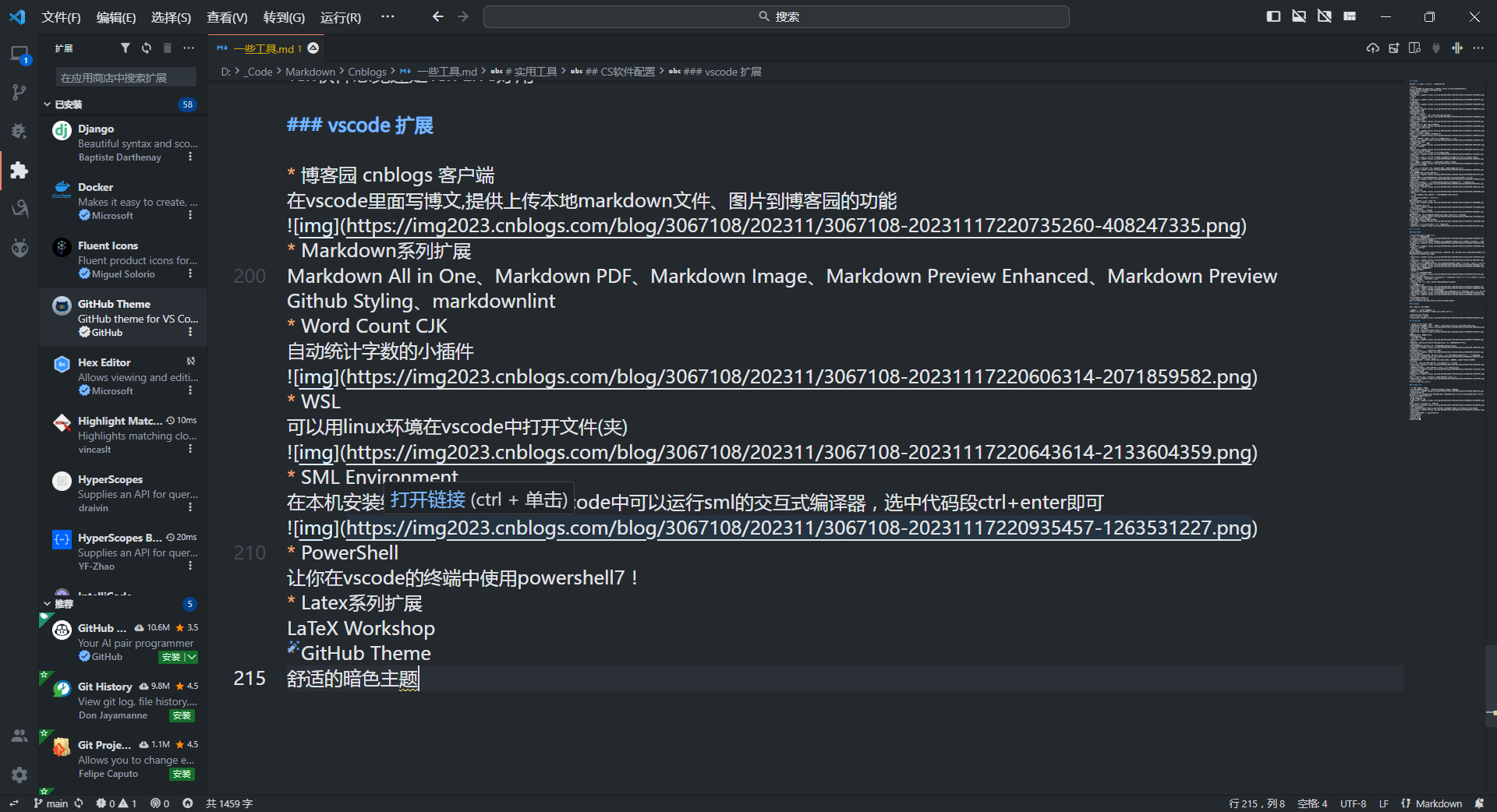
Task: Click the remote window status bar icon
Action: click(x=13, y=803)
